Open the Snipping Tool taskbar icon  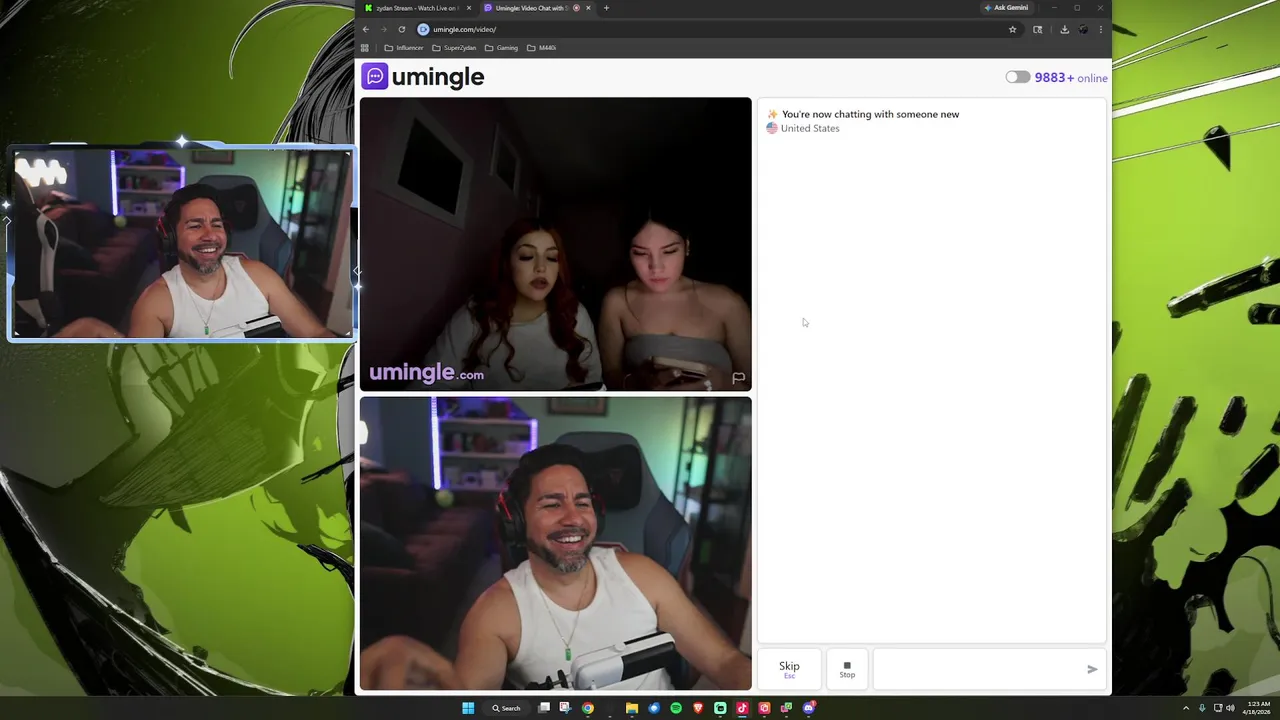point(565,708)
